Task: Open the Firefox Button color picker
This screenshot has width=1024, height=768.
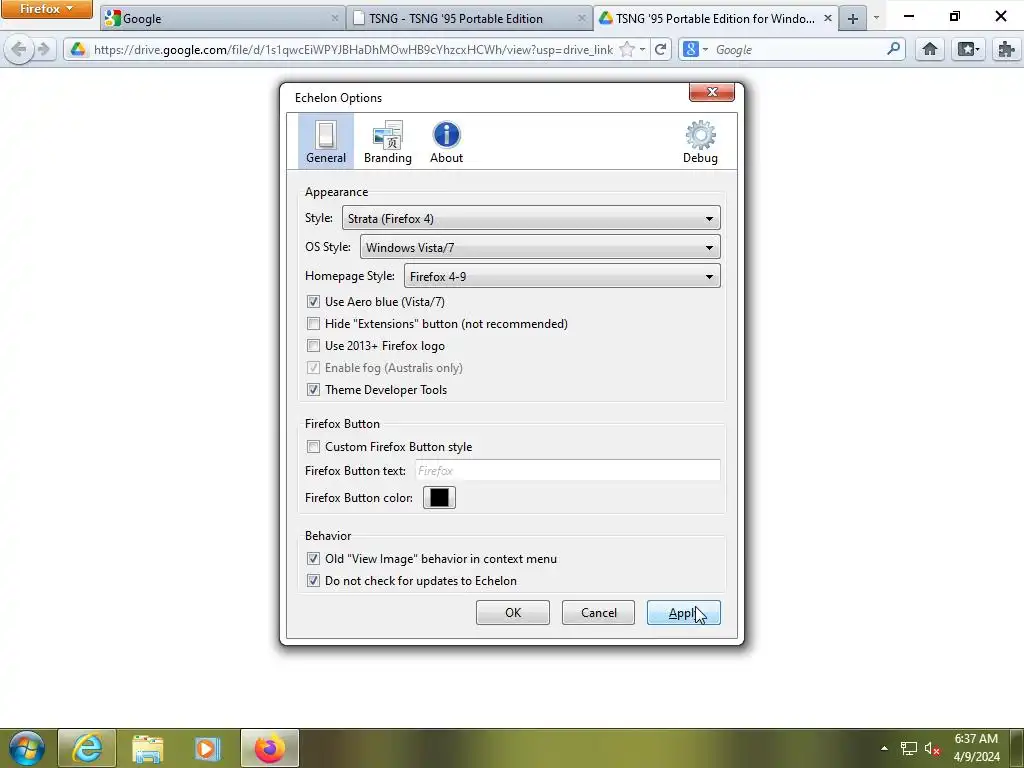Action: pos(439,498)
